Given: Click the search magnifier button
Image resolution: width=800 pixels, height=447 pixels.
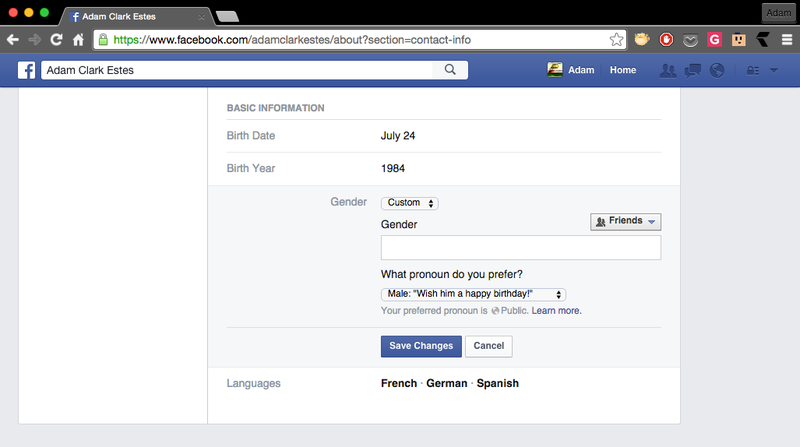Looking at the screenshot, I should tap(449, 70).
